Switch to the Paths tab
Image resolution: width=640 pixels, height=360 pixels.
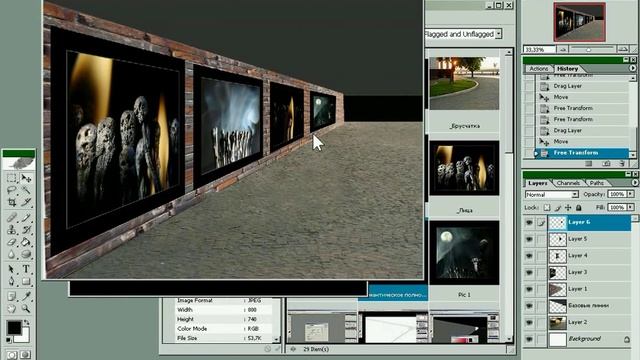(596, 183)
